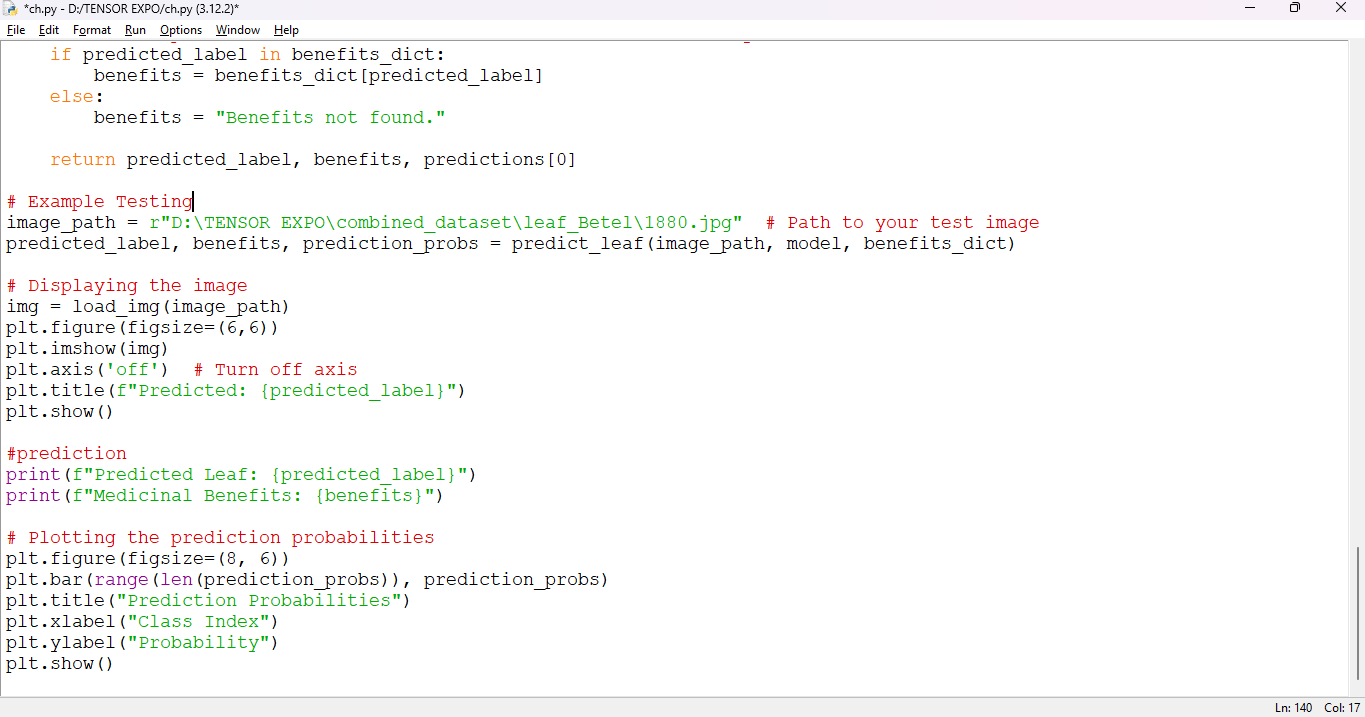This screenshot has height=717, width=1365.
Task: Open the File menu
Action: pyautogui.click(x=16, y=30)
